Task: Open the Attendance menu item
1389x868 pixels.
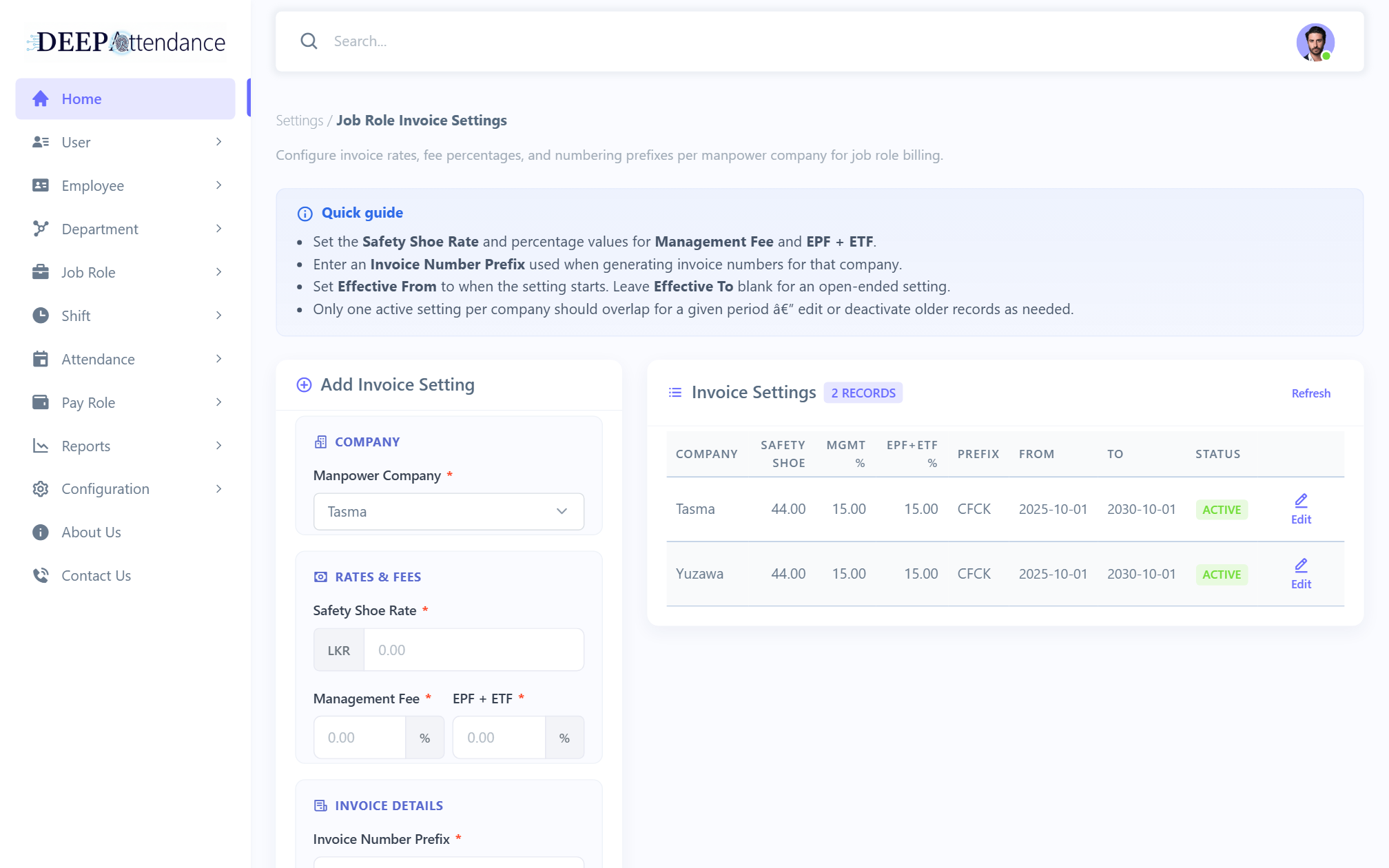Action: point(125,359)
